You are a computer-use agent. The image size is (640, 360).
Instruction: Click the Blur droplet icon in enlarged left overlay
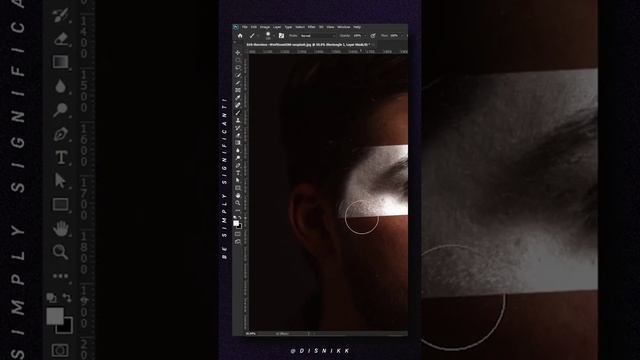(x=60, y=86)
